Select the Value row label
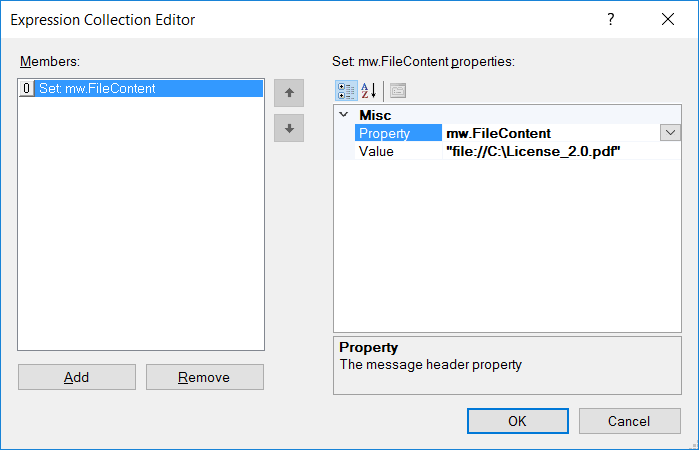The height and width of the screenshot is (450, 699). click(398, 151)
